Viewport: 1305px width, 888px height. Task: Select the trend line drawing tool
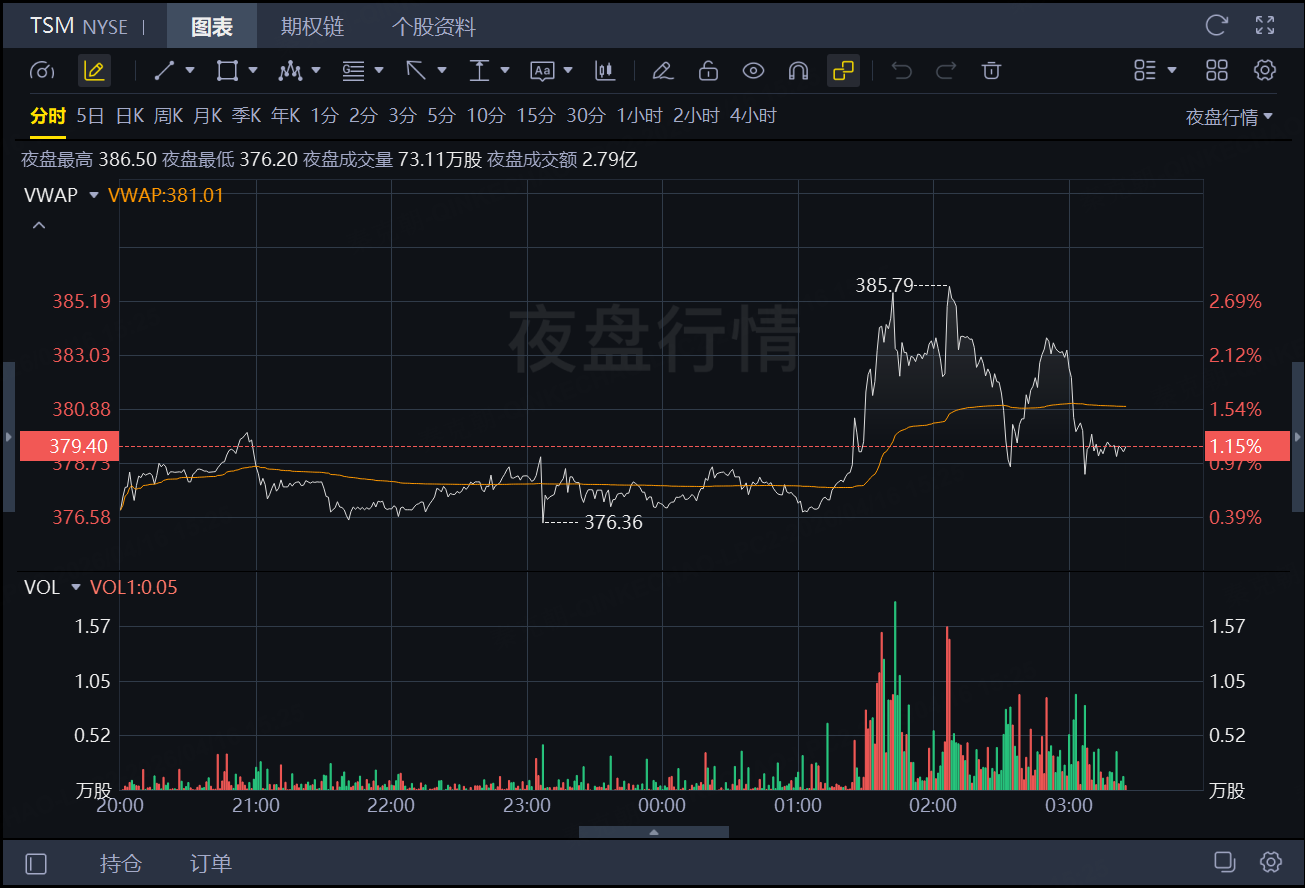click(165, 71)
